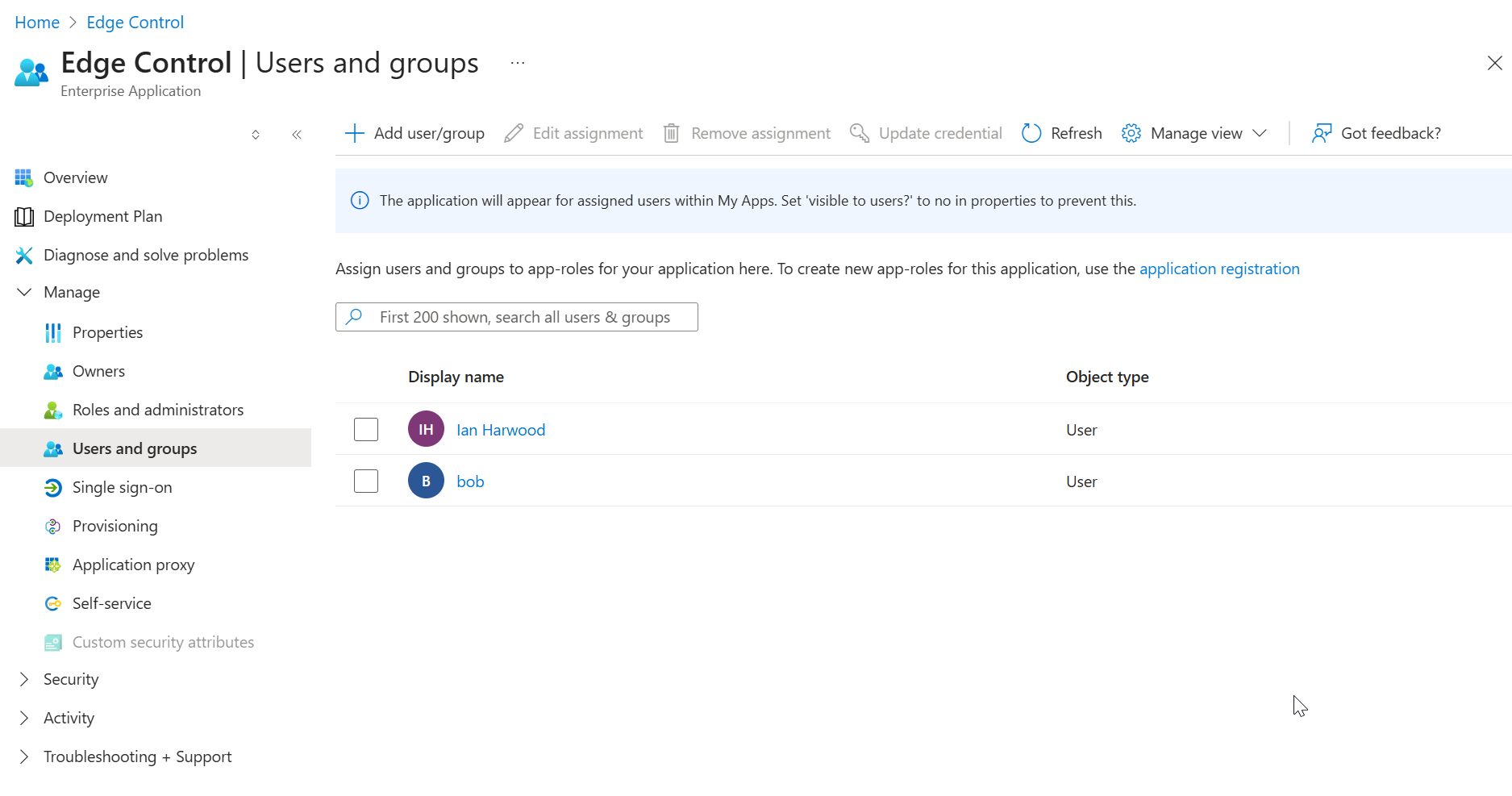Click the info icon in the banner

(x=360, y=201)
